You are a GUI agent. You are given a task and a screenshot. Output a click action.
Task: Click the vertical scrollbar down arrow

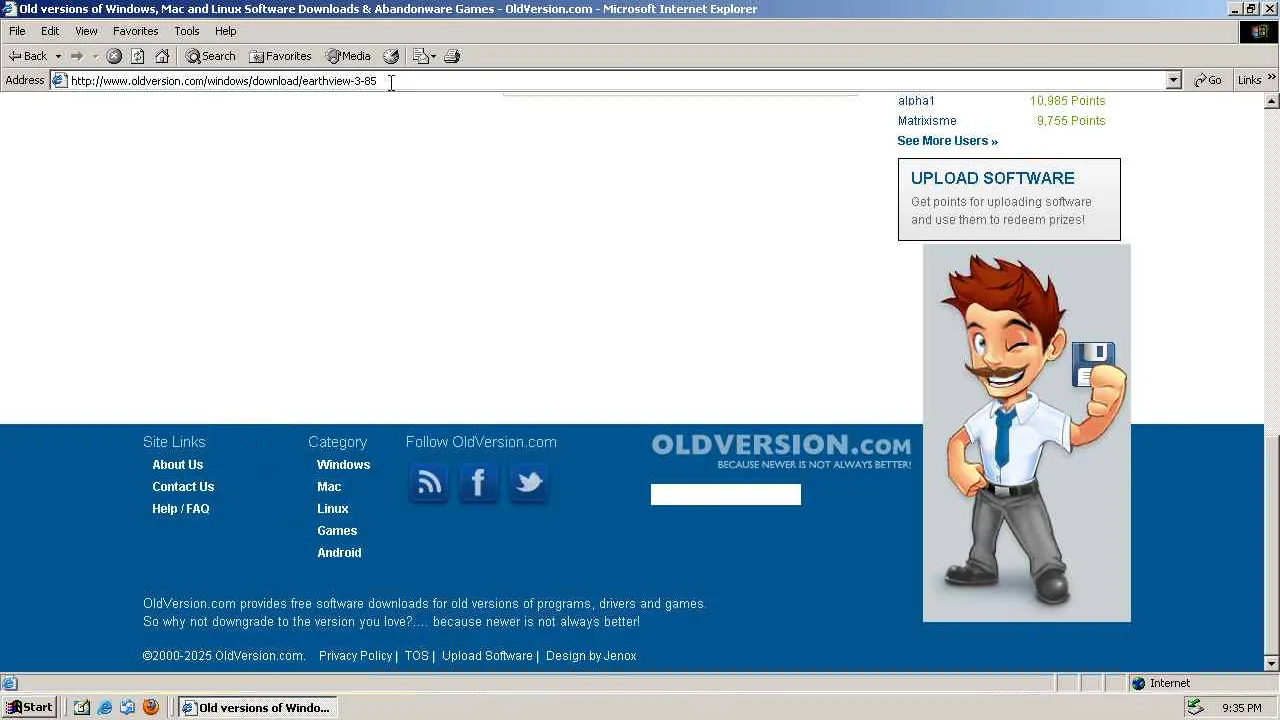tap(1272, 663)
